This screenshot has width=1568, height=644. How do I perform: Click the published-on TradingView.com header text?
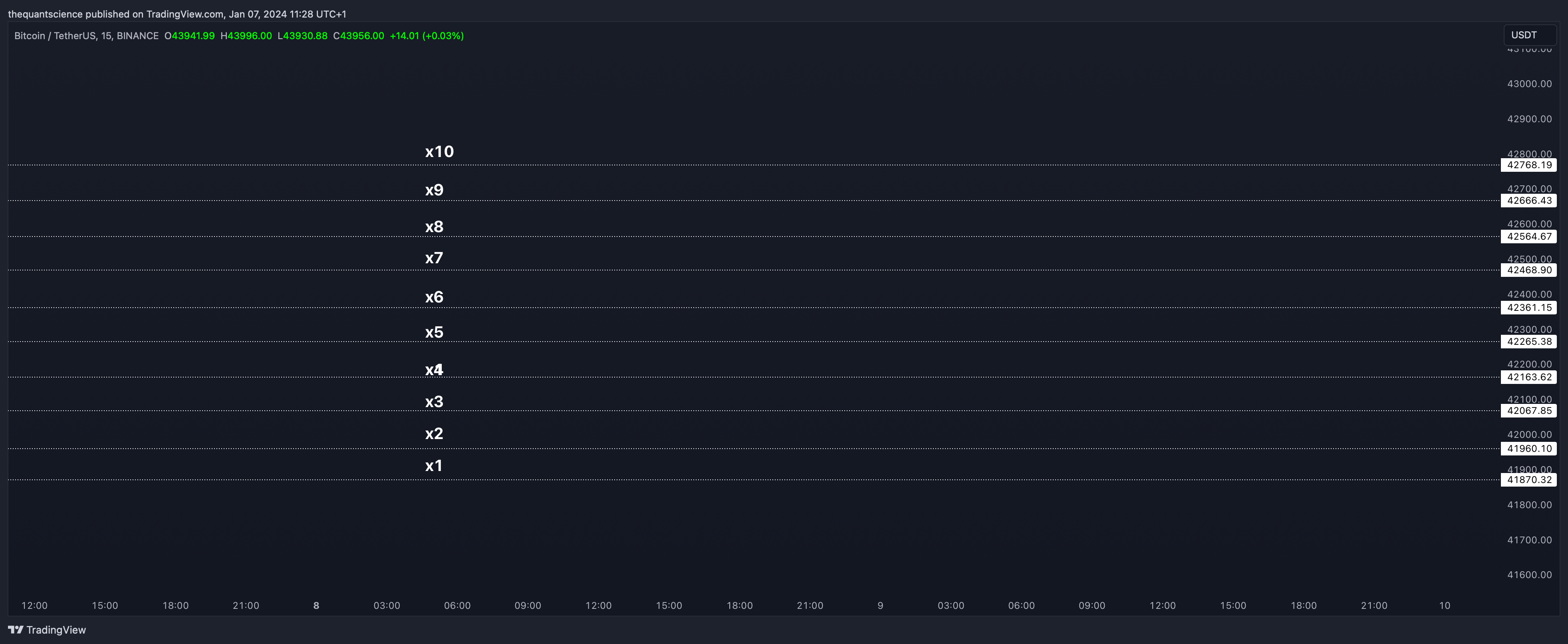coord(177,14)
